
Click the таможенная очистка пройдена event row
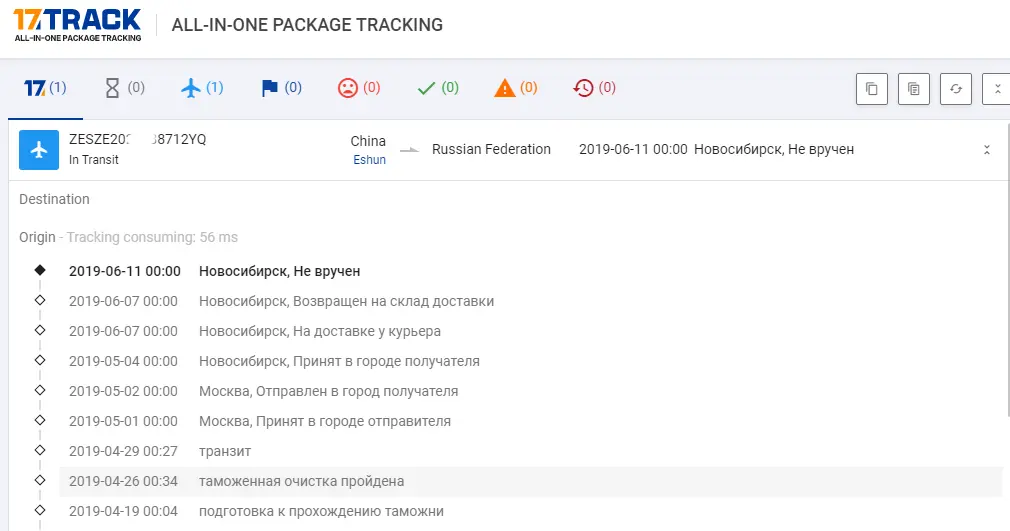(x=531, y=481)
